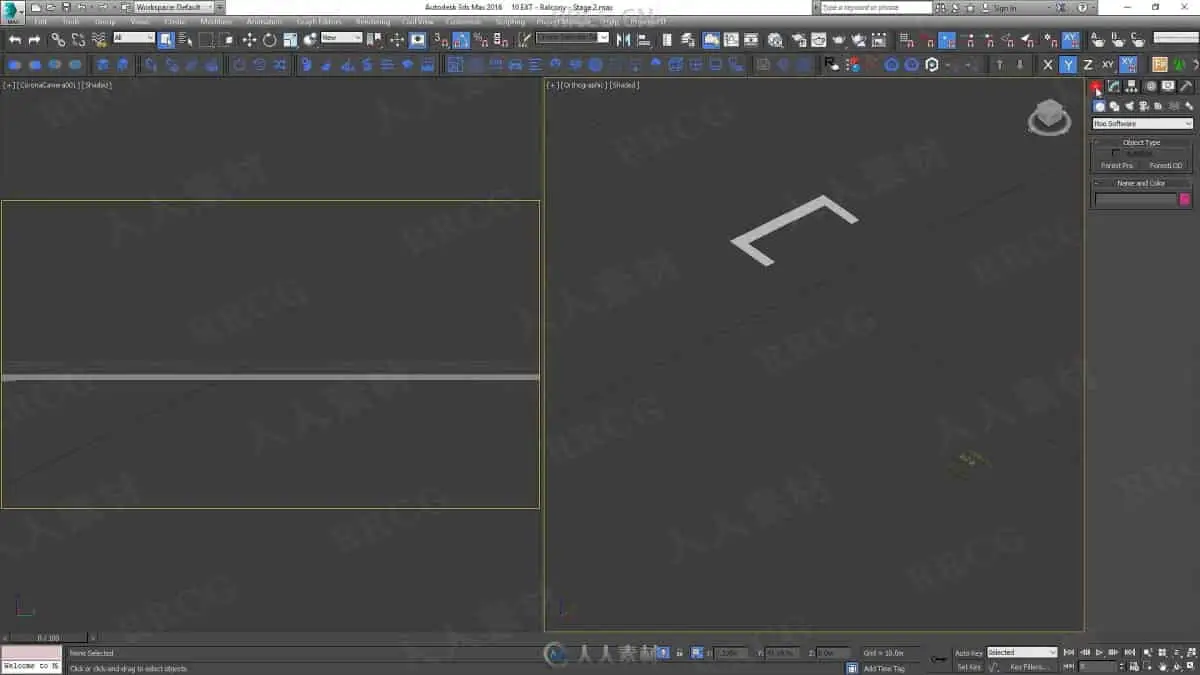The width and height of the screenshot is (1200, 675).
Task: Choose Rectangular Selection Region tool
Action: pyautogui.click(x=206, y=40)
